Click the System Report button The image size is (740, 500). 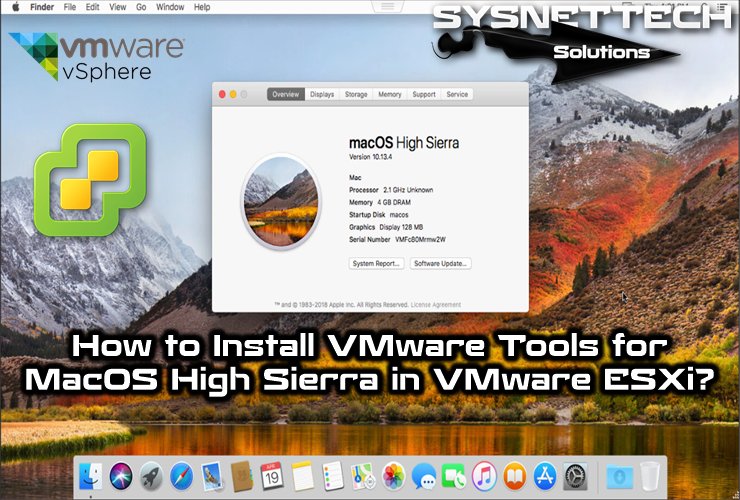tap(376, 263)
